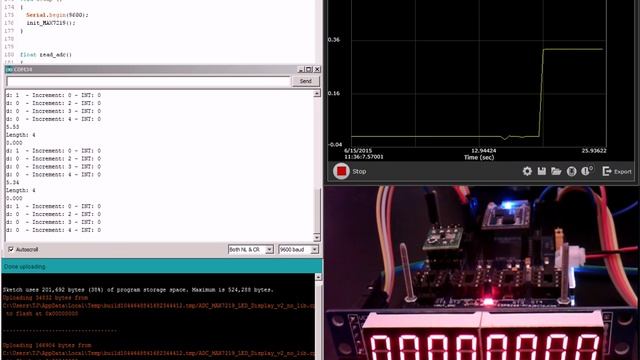Click 'float read_adc()' code line
The image size is (640, 360).
[x=46, y=55]
